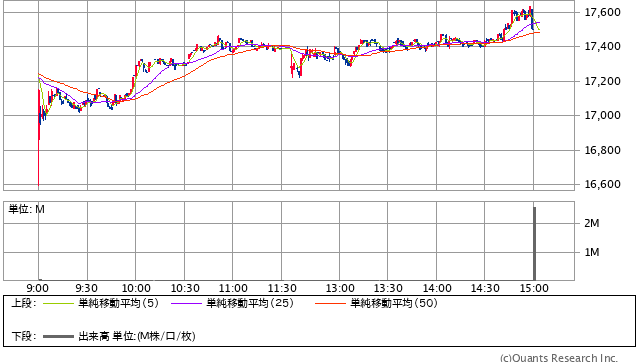Click the 単位: M label in volume panel
638x362 pixels.
(x=26, y=209)
